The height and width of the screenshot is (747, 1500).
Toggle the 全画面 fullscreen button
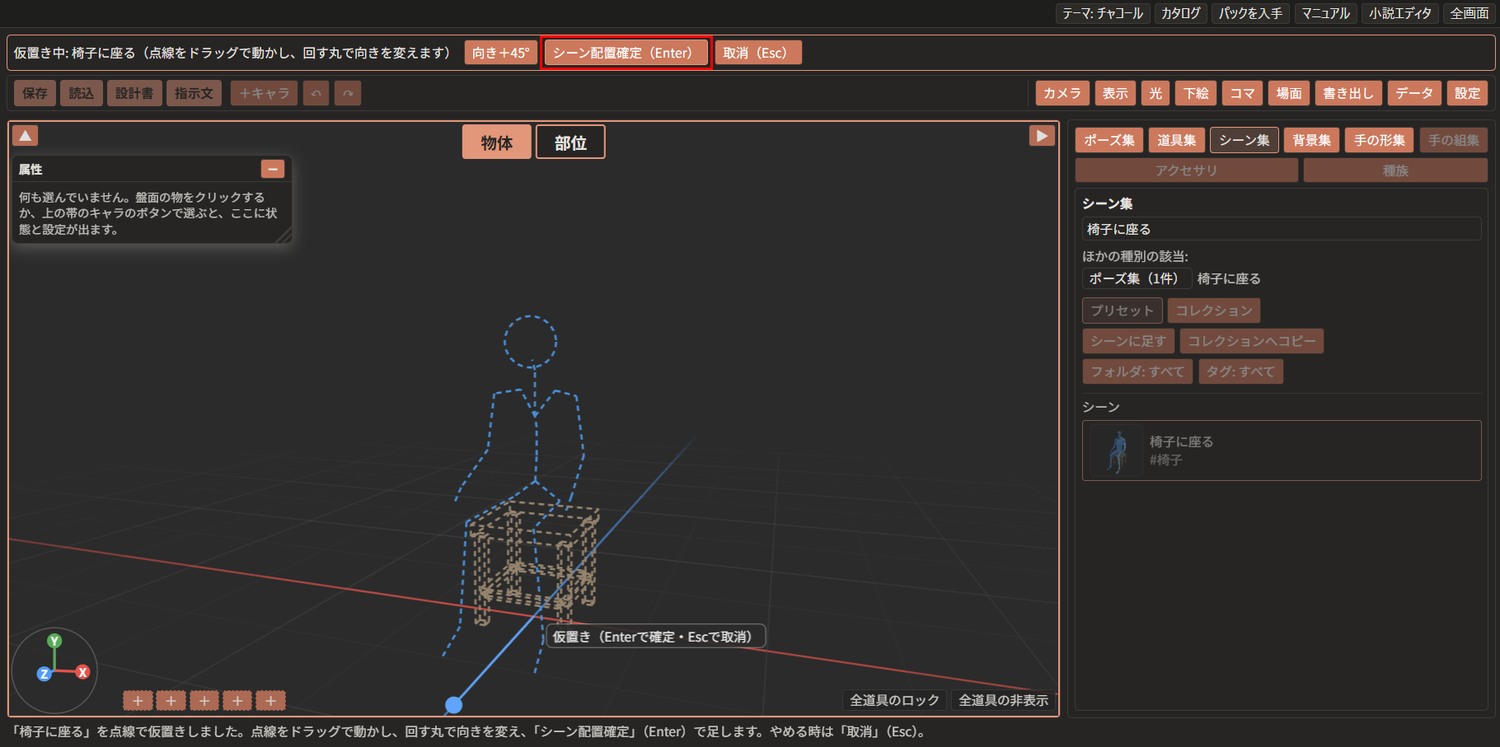pyautogui.click(x=1469, y=13)
